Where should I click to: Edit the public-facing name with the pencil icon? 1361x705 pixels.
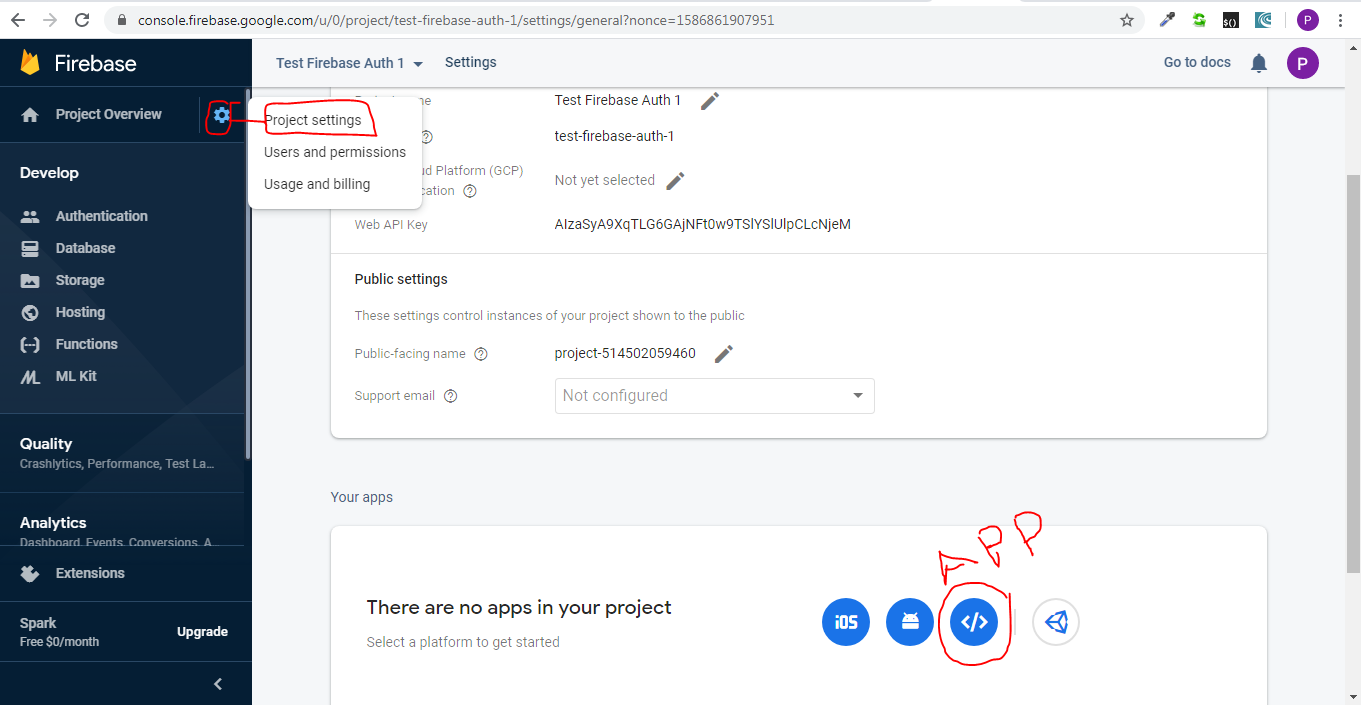point(723,353)
